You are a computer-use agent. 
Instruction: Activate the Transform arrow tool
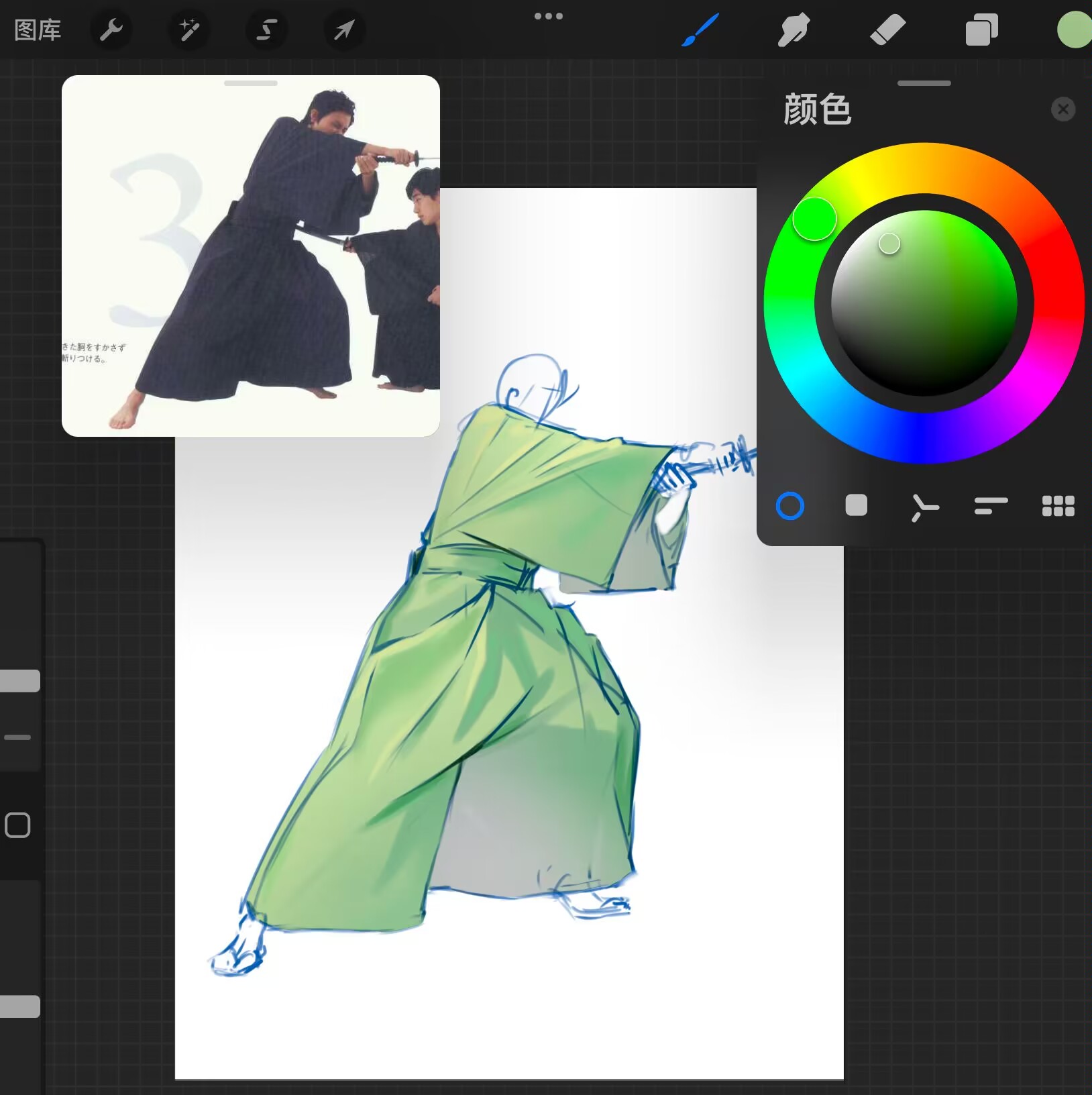tap(344, 30)
